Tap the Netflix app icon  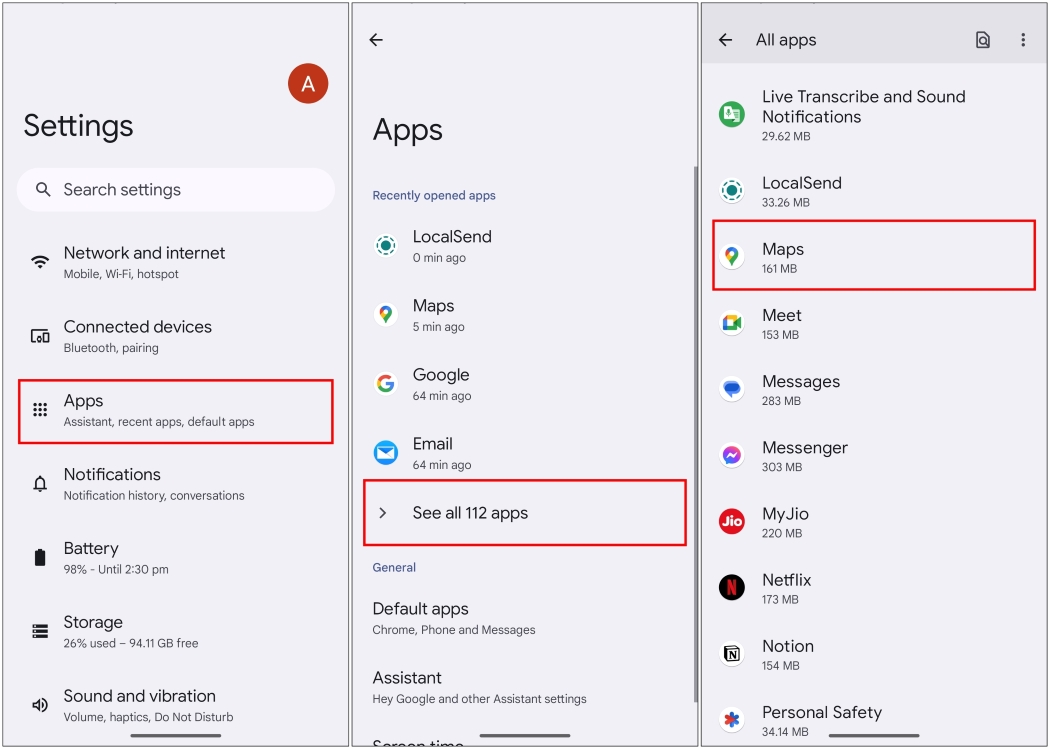731,587
